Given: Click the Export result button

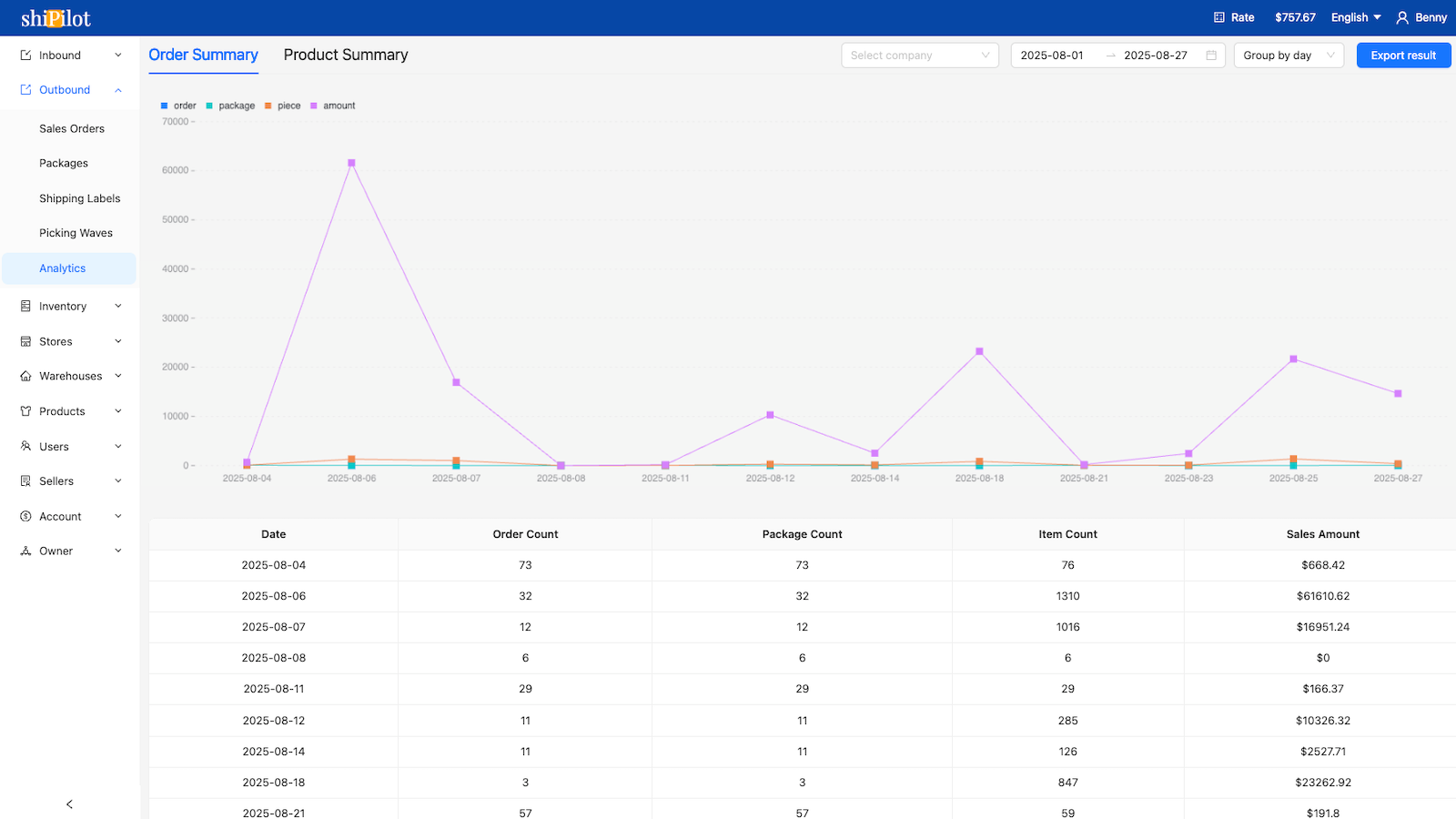Looking at the screenshot, I should 1402,55.
